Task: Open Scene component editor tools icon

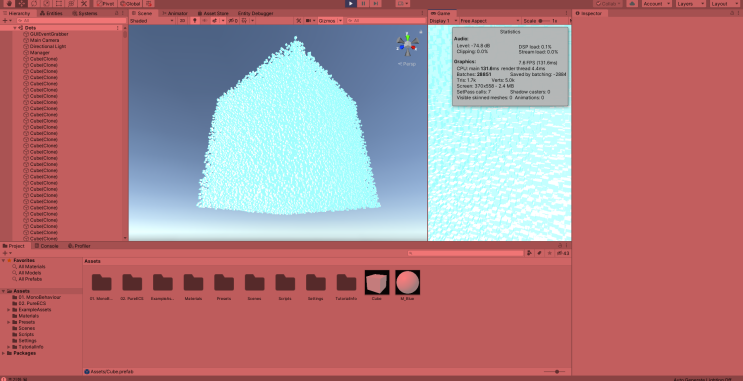Action: (298, 21)
